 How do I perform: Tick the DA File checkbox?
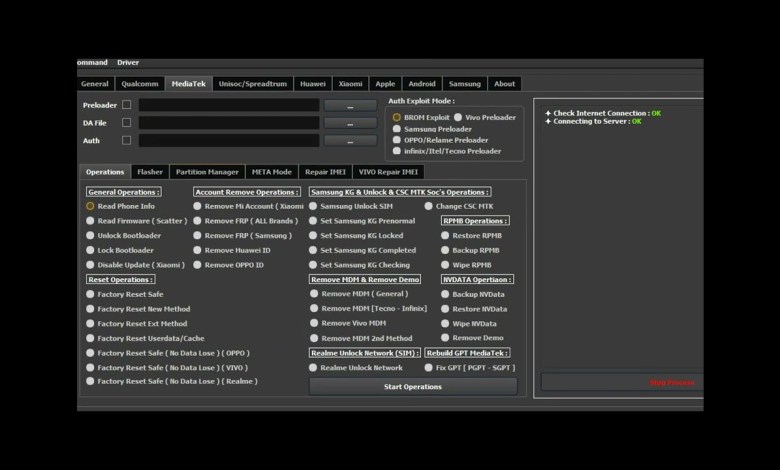click(126, 123)
